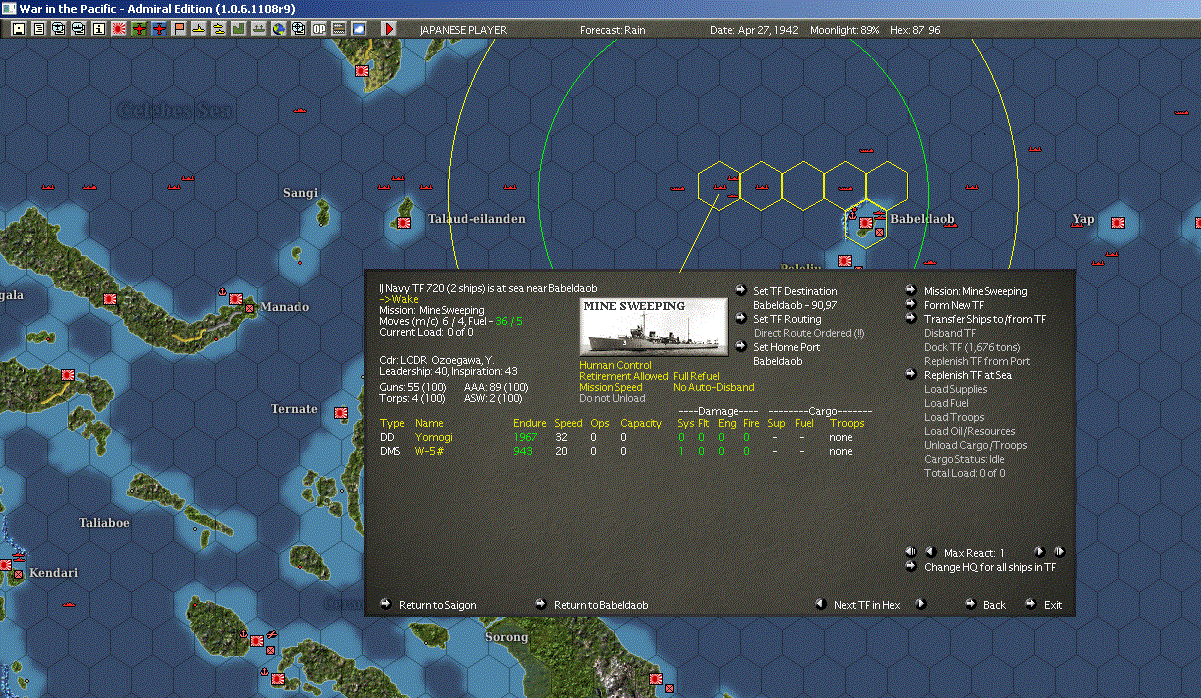Click the double yellow ships toolbar icon

[x=218, y=29]
